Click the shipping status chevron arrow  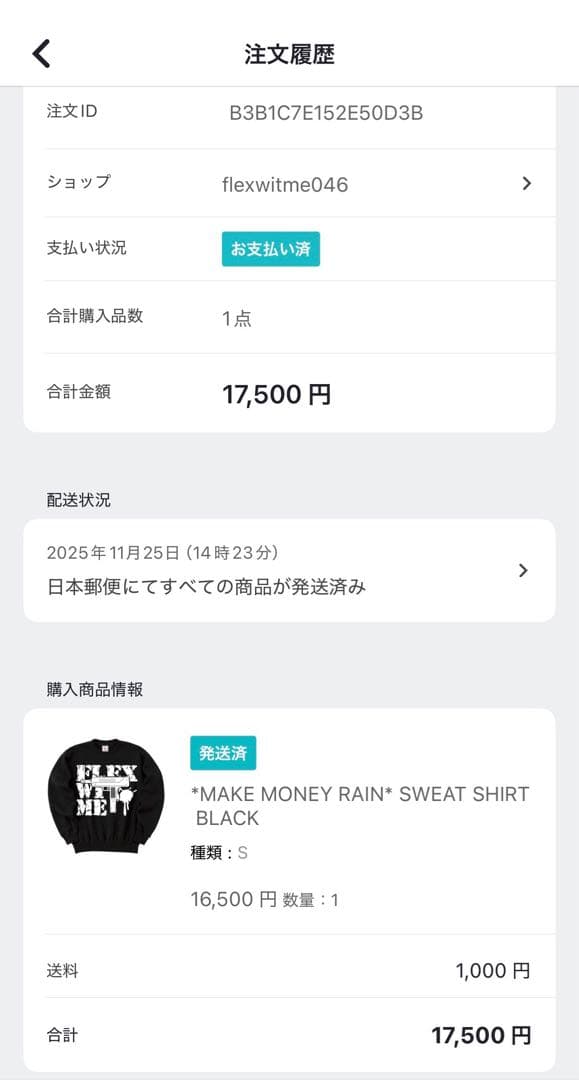tap(522, 570)
